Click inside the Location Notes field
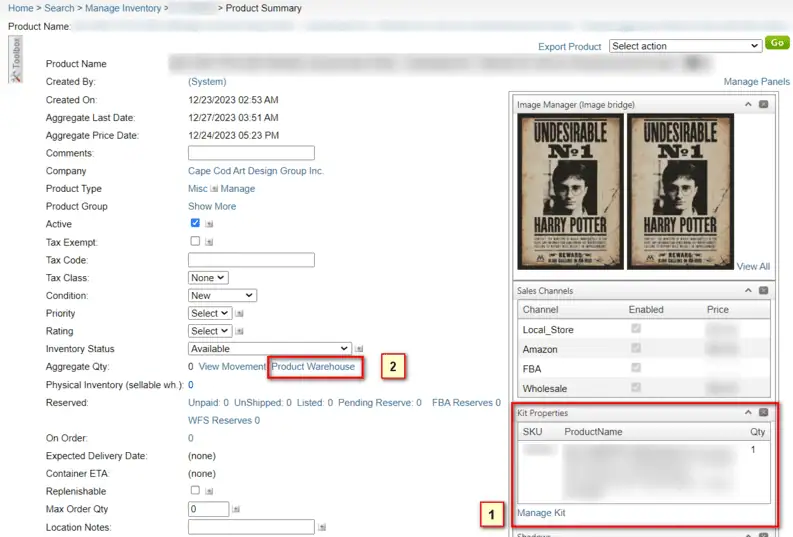This screenshot has width=793, height=537. pos(251,527)
